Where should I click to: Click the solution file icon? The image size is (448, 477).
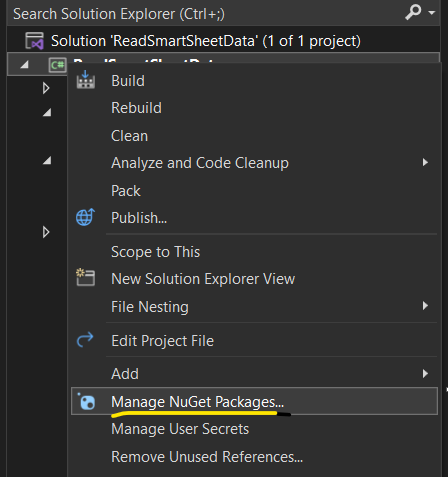pyautogui.click(x=34, y=41)
